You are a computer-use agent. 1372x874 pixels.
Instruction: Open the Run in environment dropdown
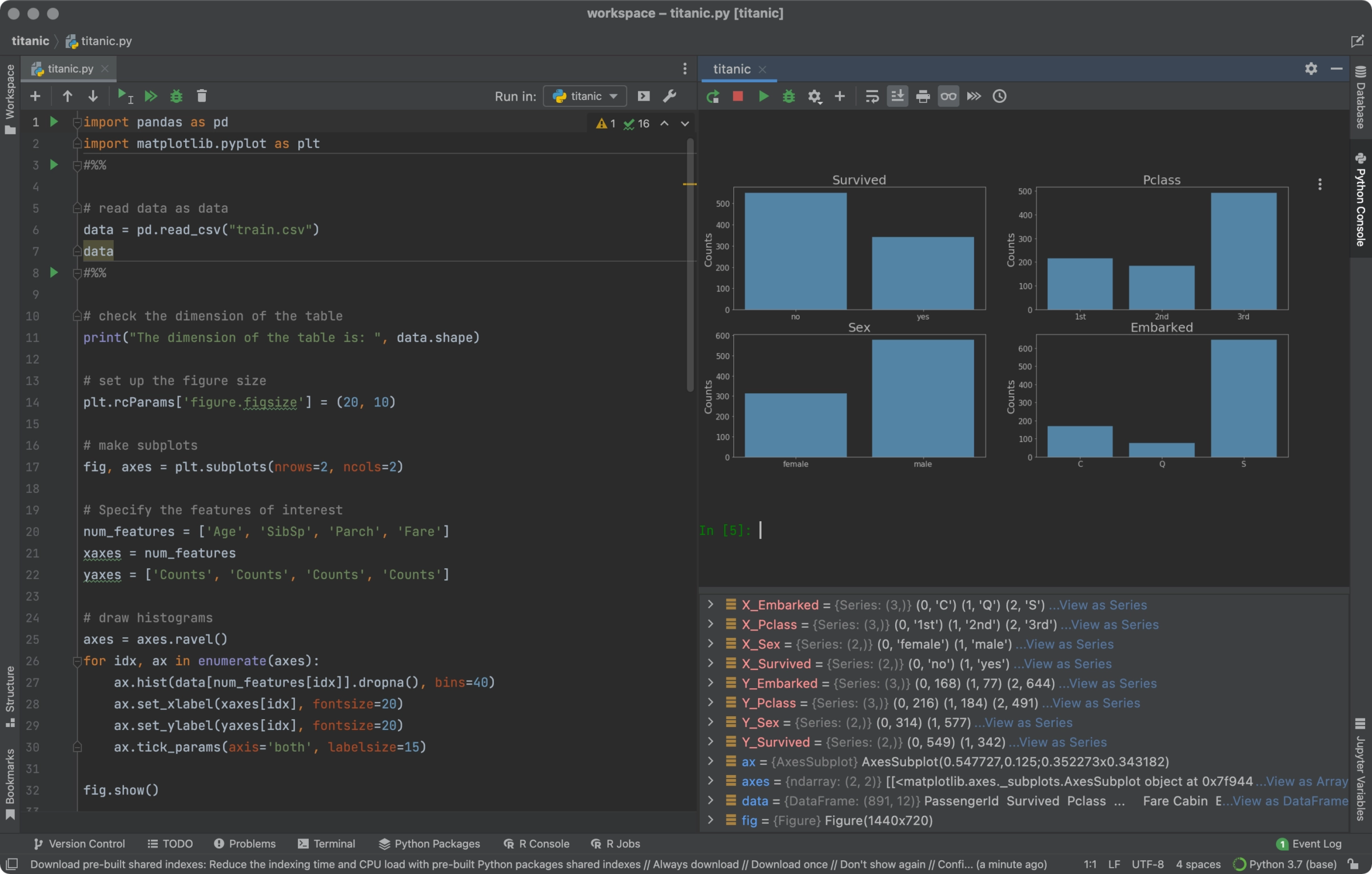tap(584, 95)
